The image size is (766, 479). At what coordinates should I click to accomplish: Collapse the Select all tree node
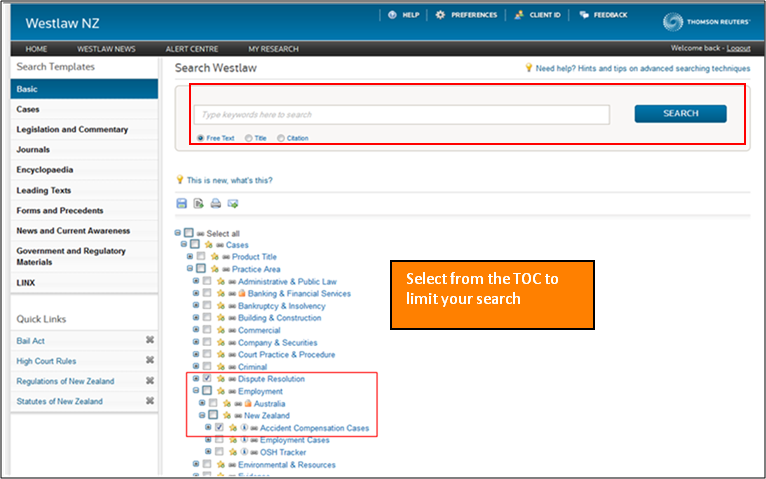click(x=178, y=233)
